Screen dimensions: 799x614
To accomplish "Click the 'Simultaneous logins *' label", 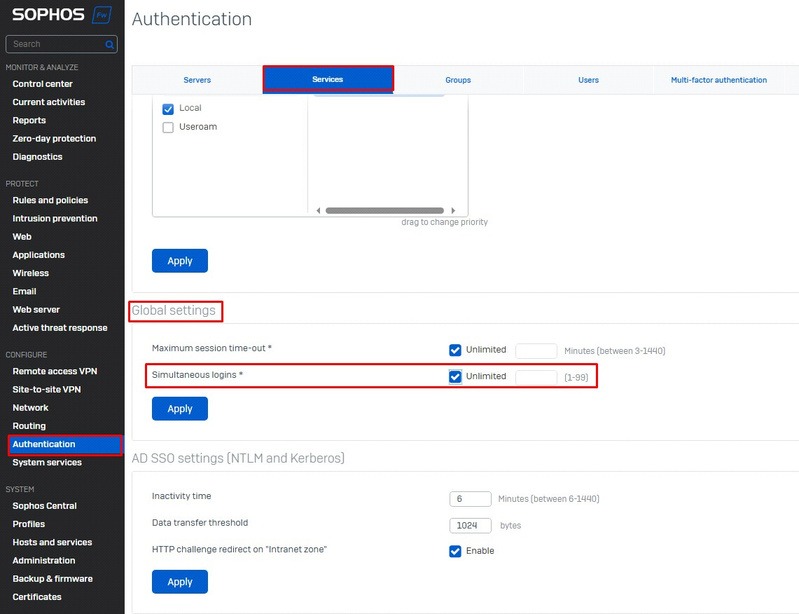I will tap(197, 375).
